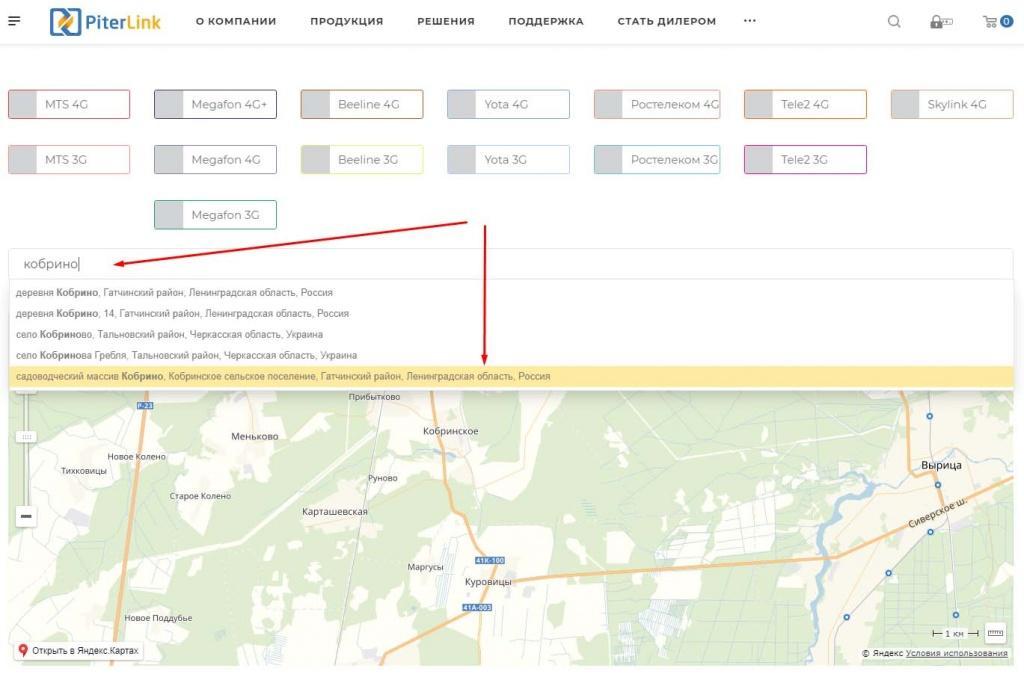This screenshot has height=674, width=1024.
Task: Click Куровицы label on map
Action: 488,582
